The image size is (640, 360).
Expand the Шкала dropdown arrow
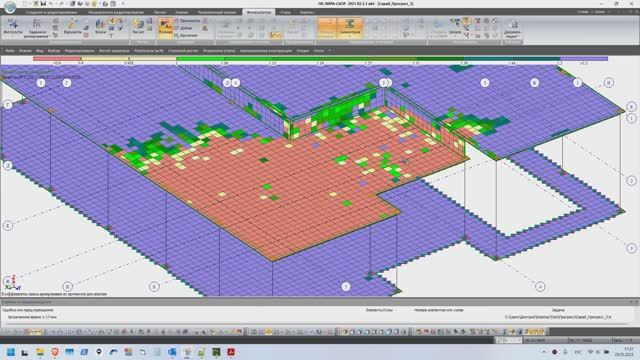coord(455,36)
